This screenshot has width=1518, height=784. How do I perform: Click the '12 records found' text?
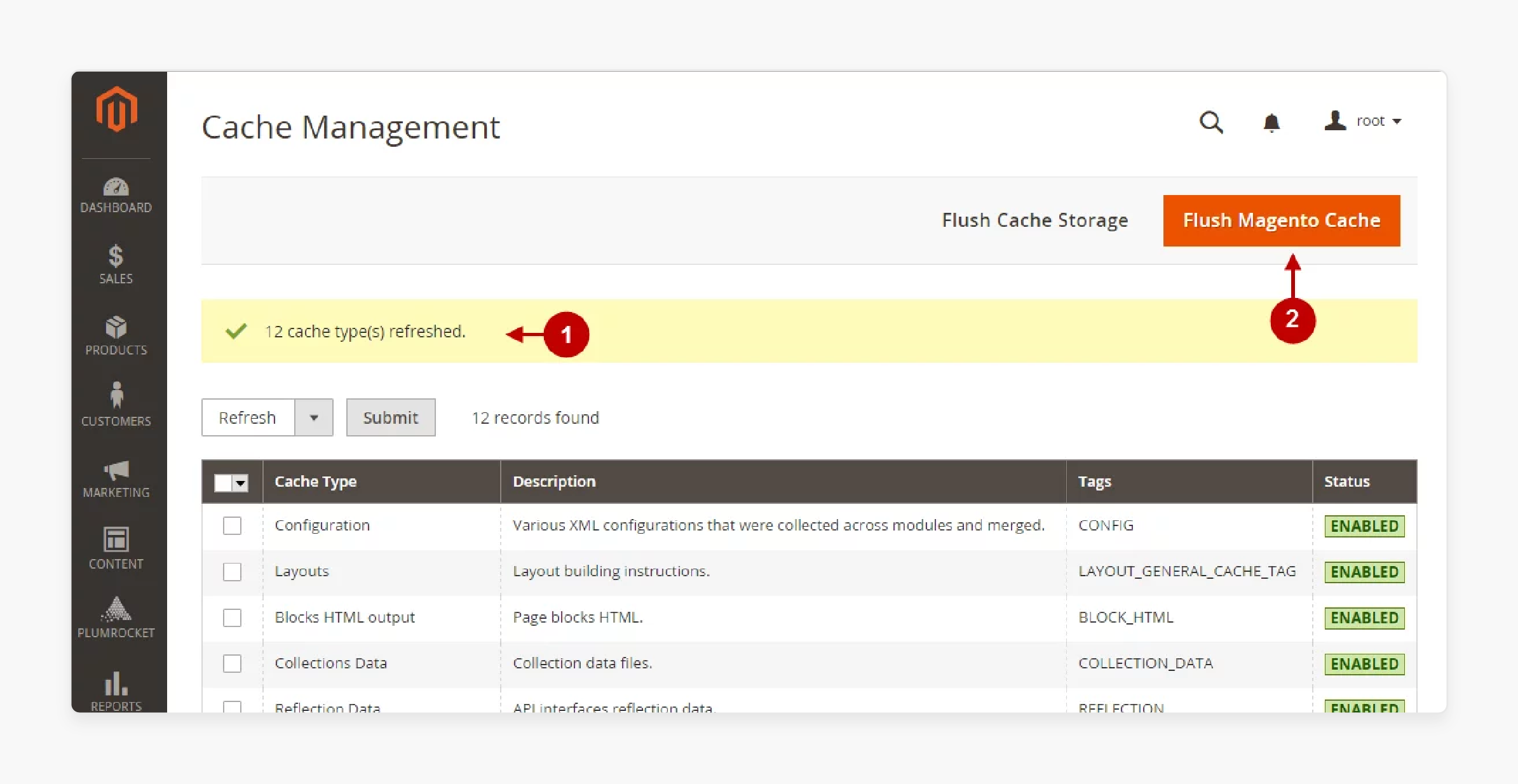point(535,417)
